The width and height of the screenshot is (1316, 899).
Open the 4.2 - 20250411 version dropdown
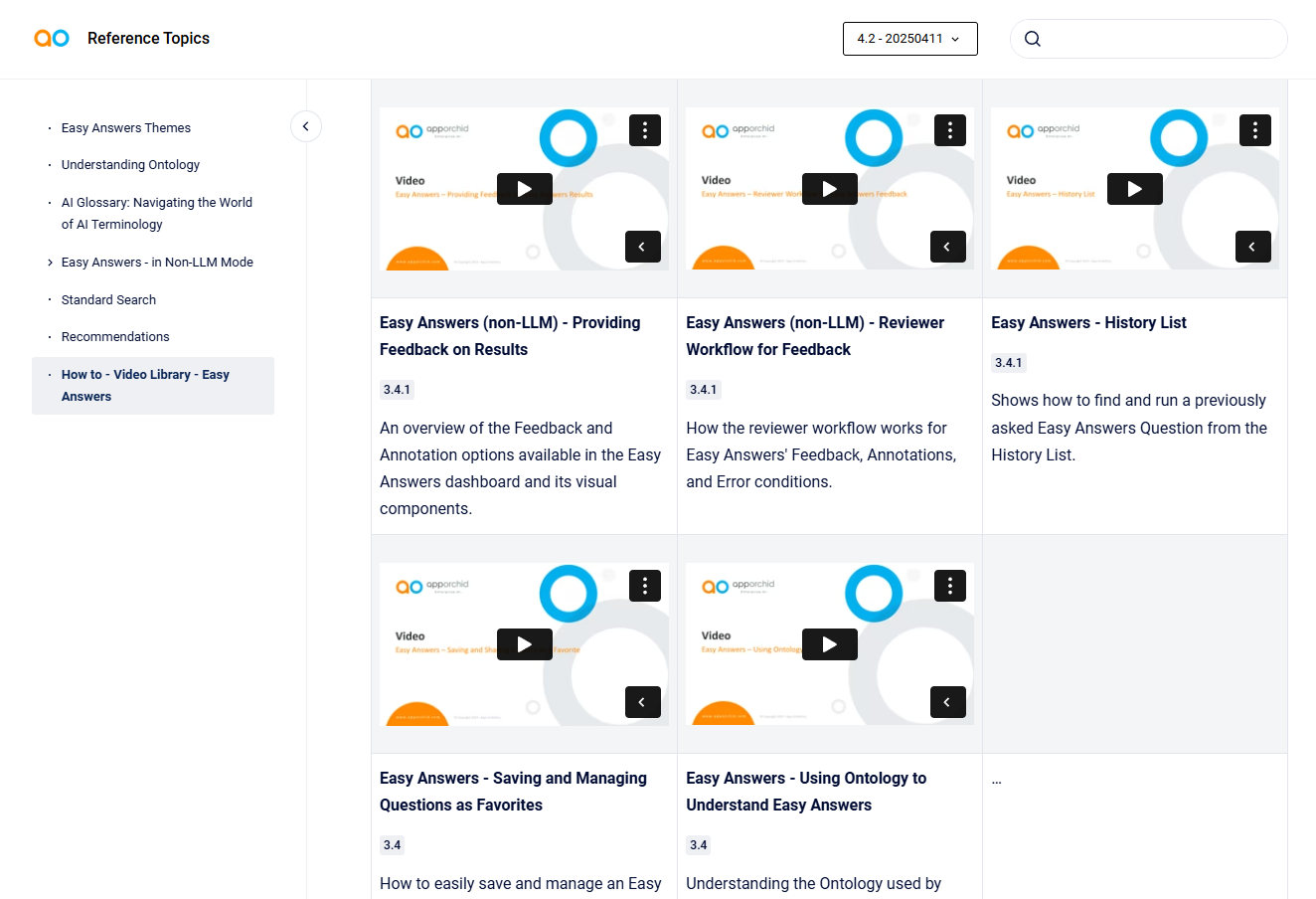click(x=909, y=39)
